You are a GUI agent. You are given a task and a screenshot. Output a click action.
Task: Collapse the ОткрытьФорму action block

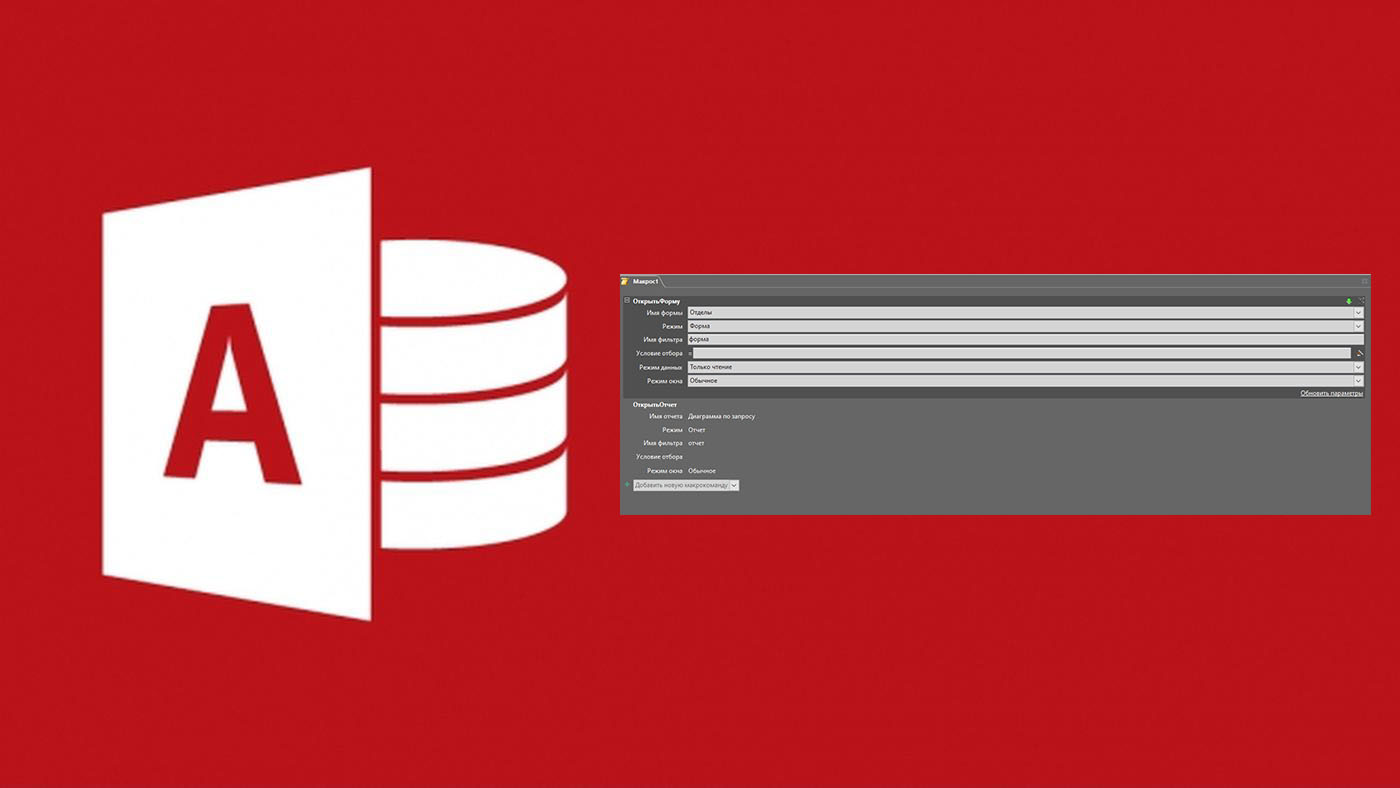(627, 300)
